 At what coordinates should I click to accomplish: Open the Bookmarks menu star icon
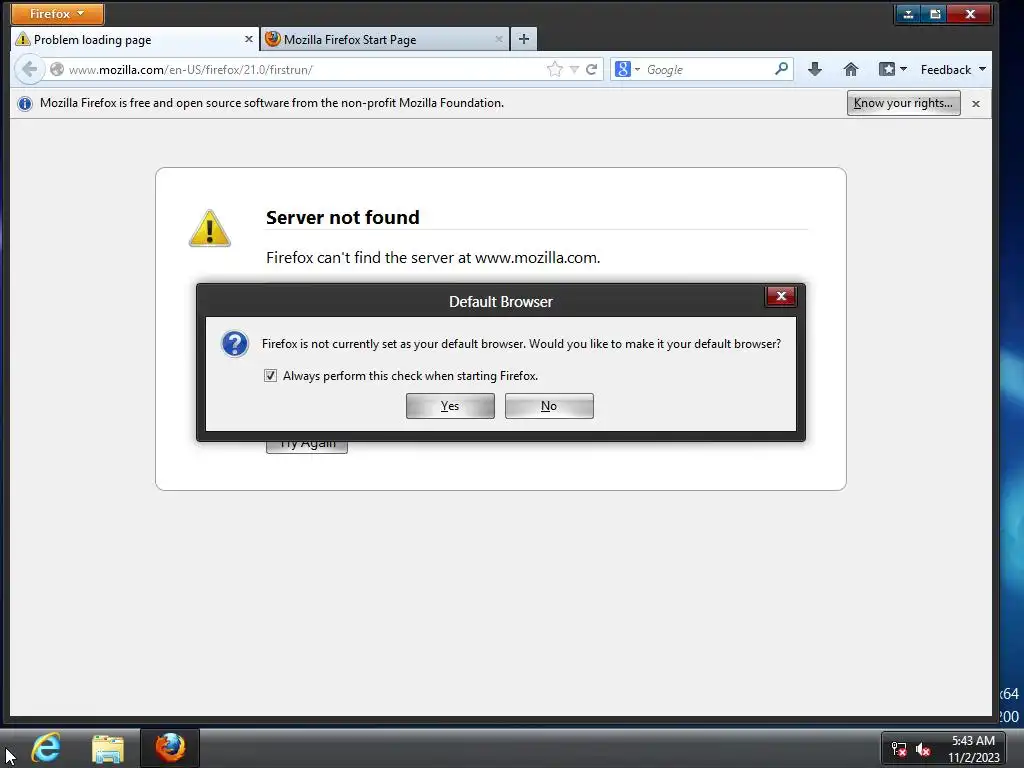coord(887,69)
